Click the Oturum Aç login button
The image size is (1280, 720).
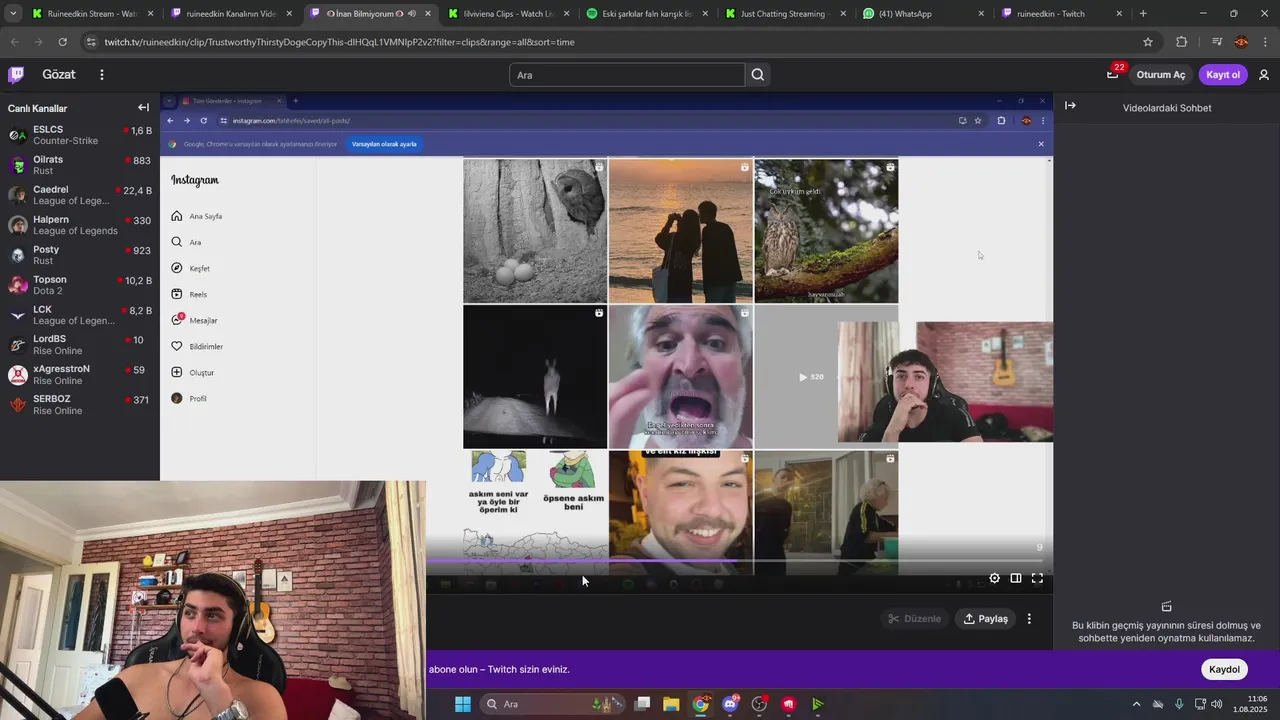(x=1160, y=75)
